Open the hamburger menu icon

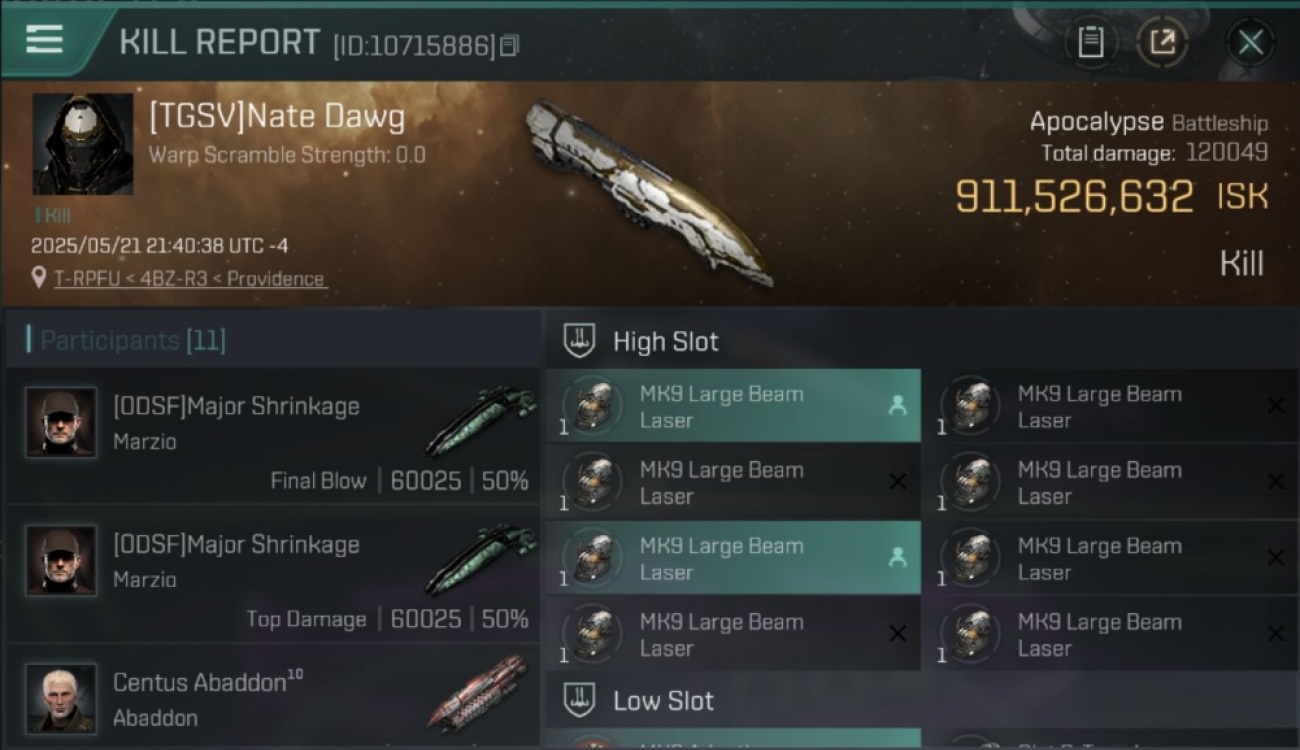pos(44,39)
